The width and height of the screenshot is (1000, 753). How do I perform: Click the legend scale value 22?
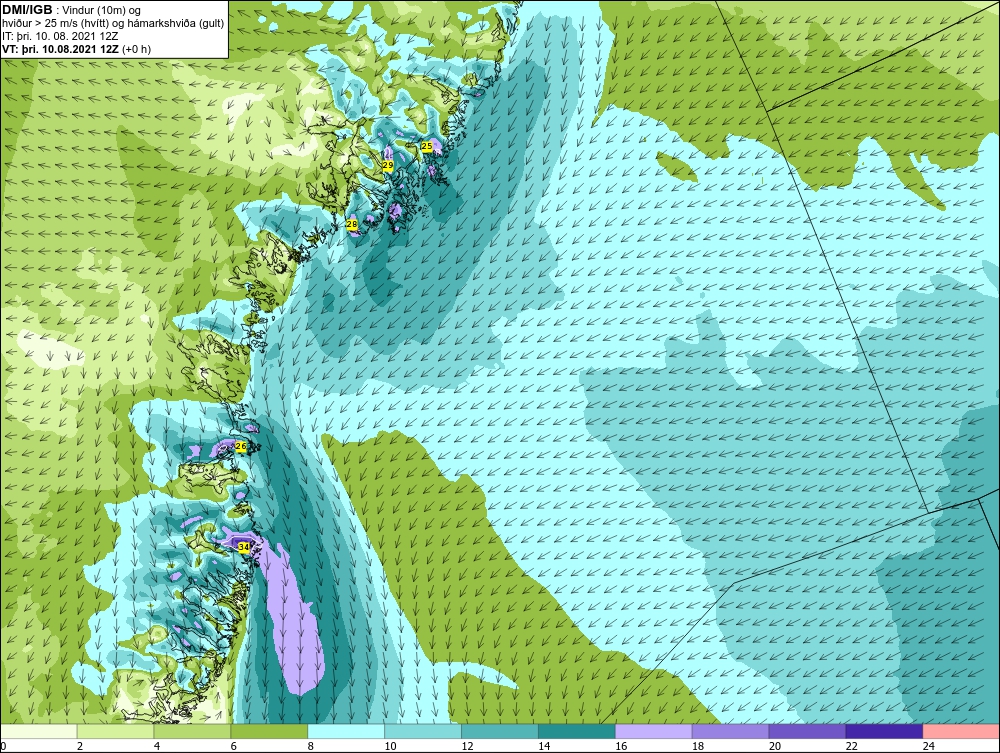[x=851, y=746]
